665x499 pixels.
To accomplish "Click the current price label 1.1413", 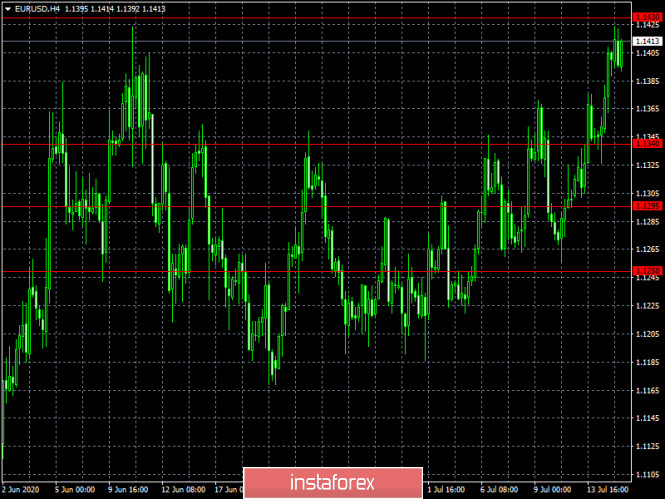I will [x=647, y=41].
